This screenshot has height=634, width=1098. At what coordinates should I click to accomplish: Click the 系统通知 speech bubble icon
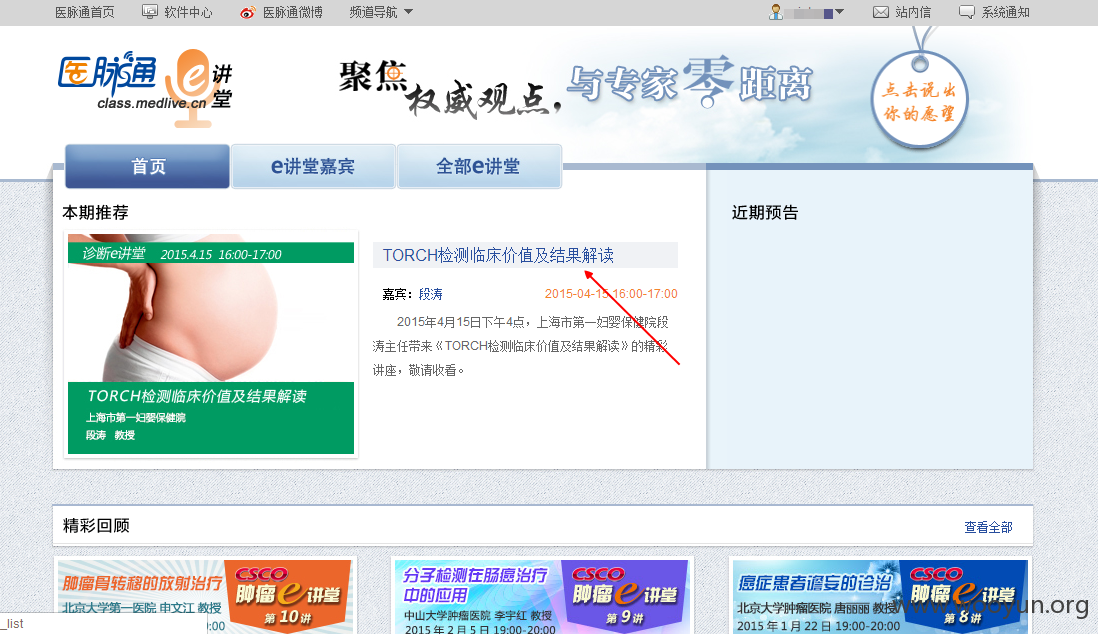(x=966, y=12)
